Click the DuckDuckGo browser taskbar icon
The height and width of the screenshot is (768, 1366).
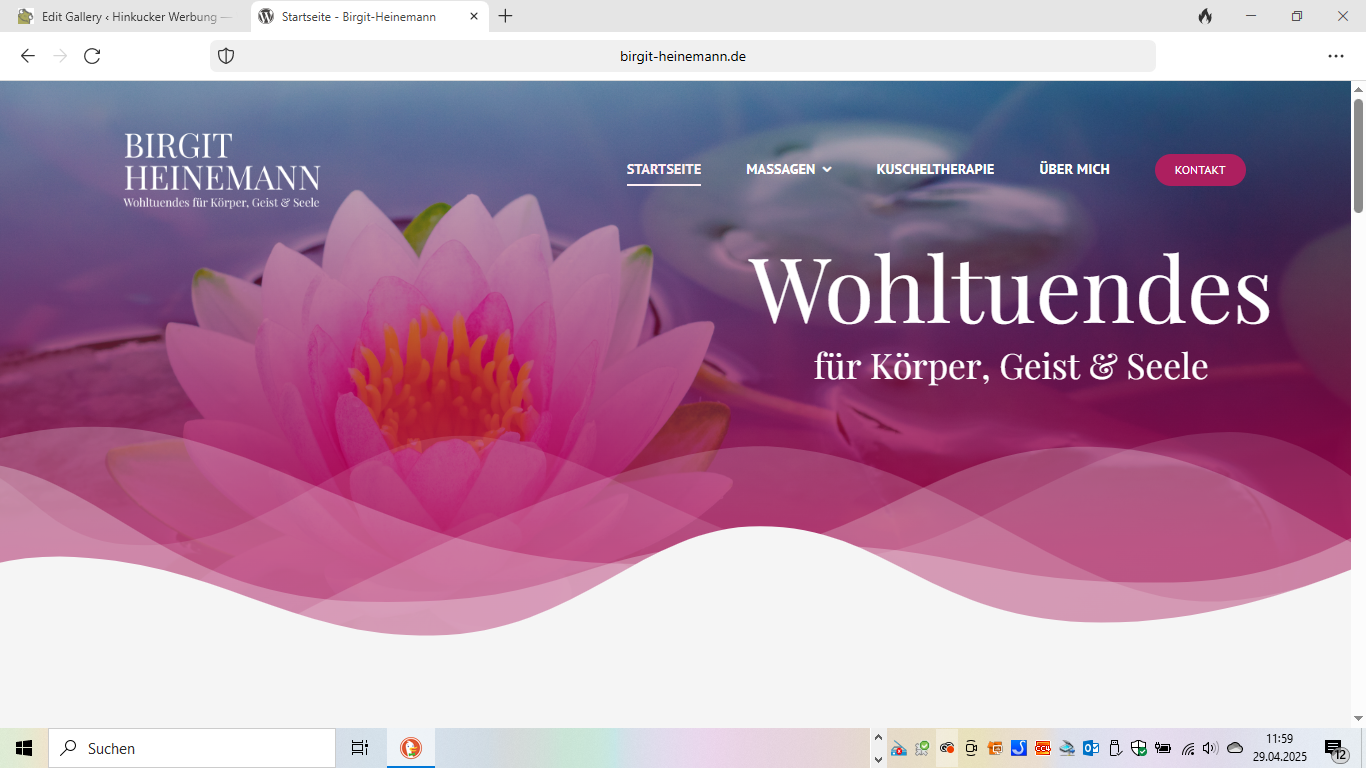click(x=411, y=748)
